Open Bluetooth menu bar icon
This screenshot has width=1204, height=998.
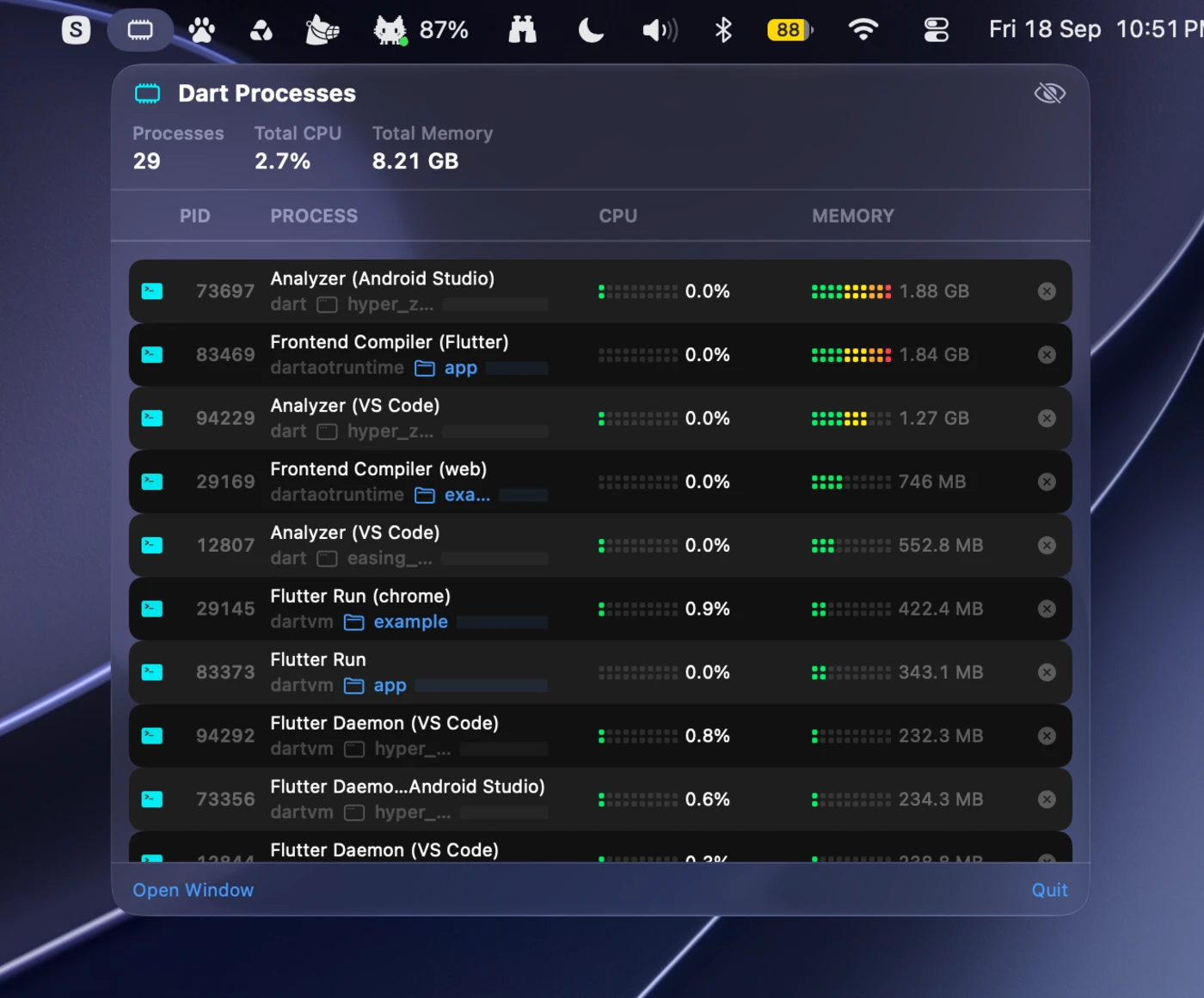[723, 31]
